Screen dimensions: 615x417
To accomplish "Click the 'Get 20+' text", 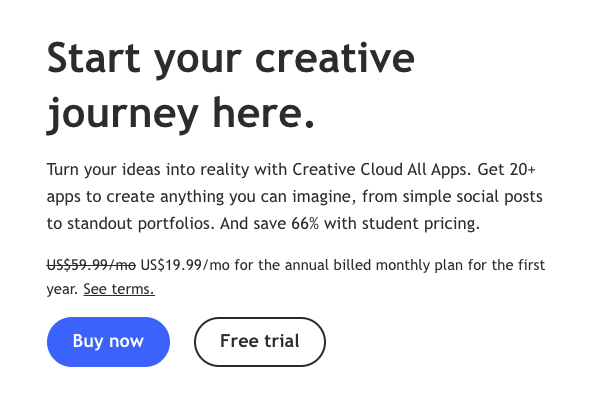I will click(x=506, y=170).
